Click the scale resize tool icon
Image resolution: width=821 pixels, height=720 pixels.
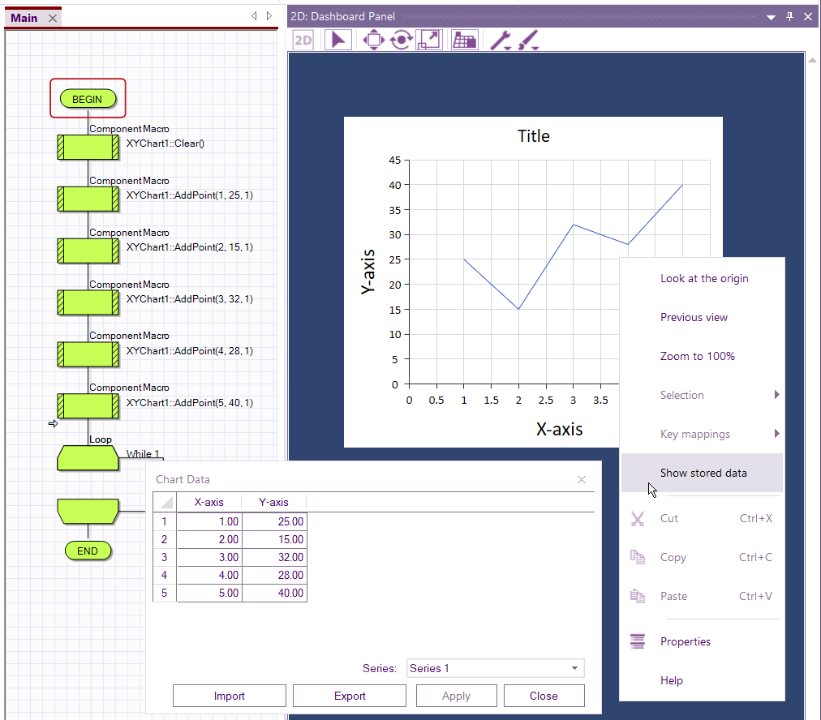[429, 40]
